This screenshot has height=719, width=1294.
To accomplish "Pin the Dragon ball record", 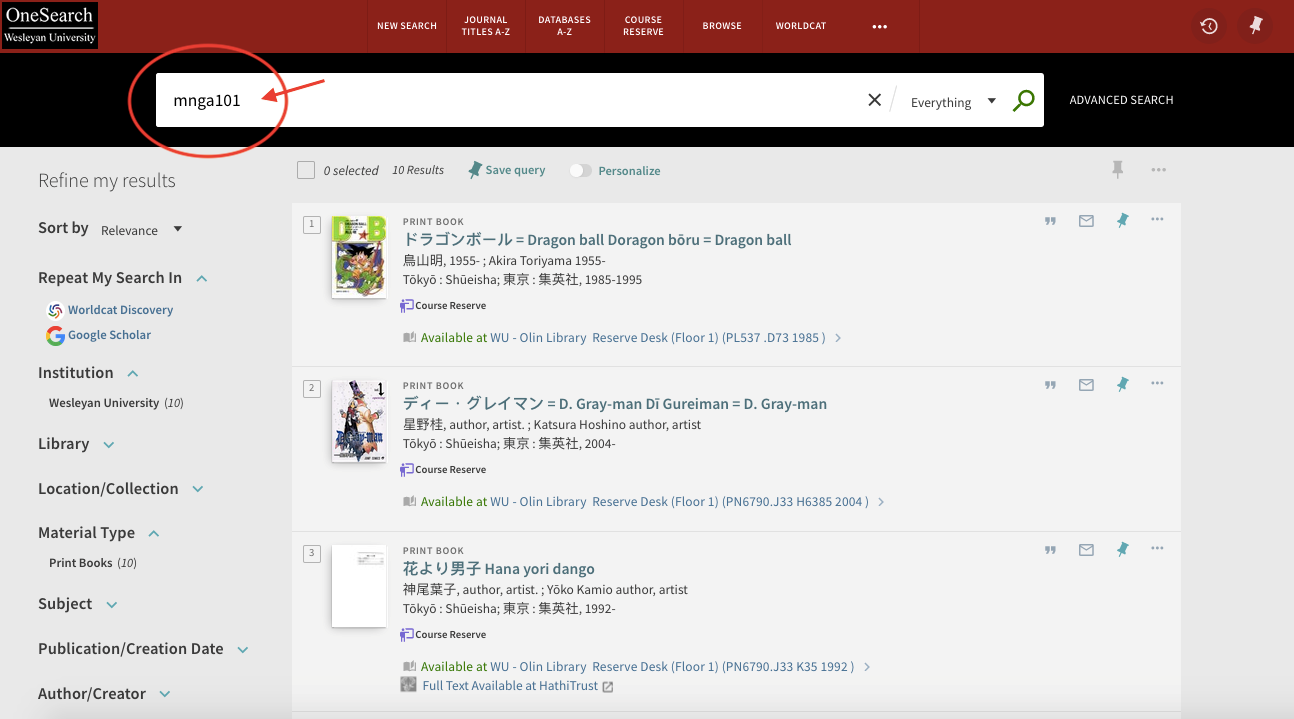I will 1122,221.
